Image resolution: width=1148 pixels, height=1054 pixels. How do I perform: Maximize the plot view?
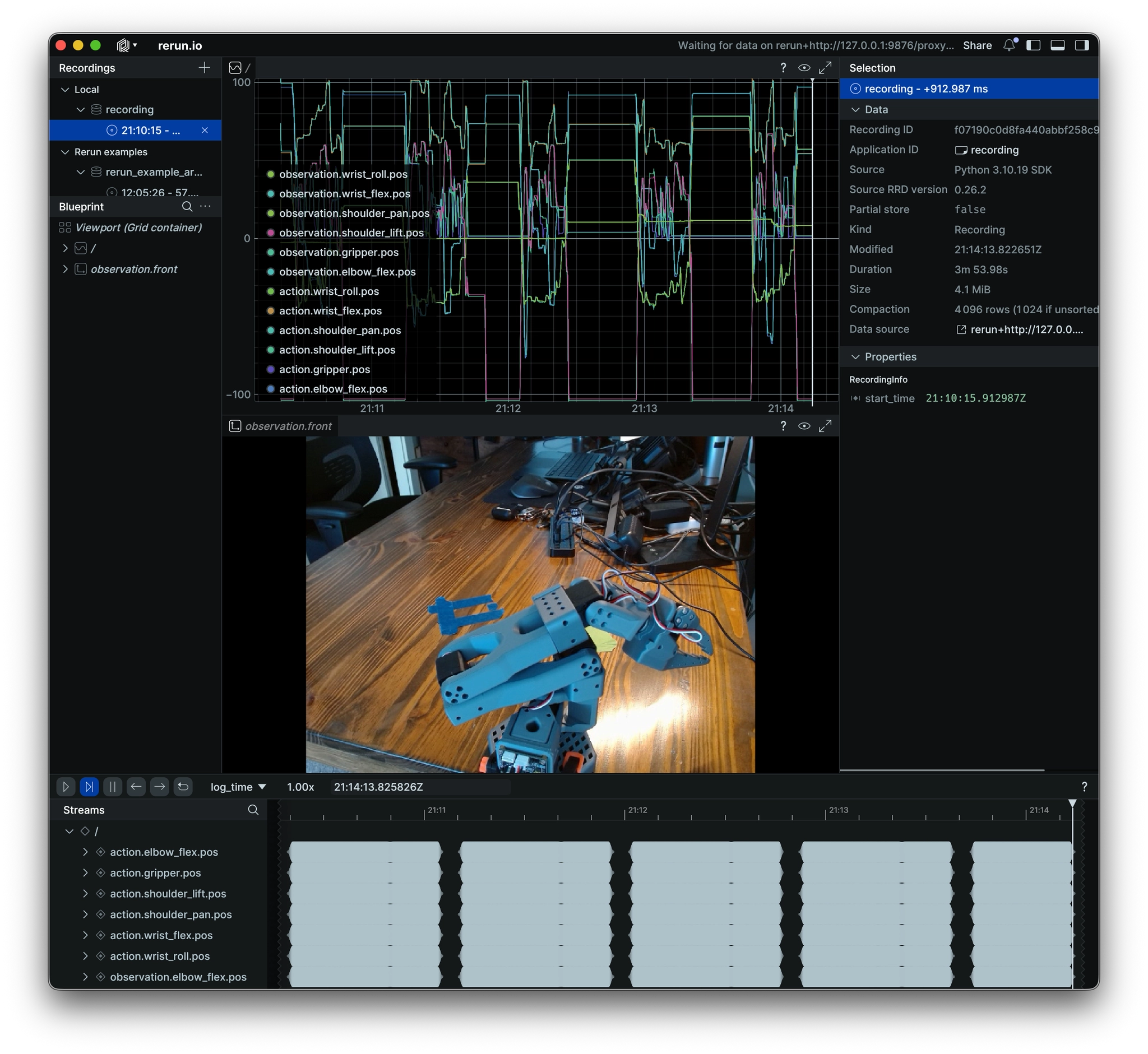click(825, 68)
